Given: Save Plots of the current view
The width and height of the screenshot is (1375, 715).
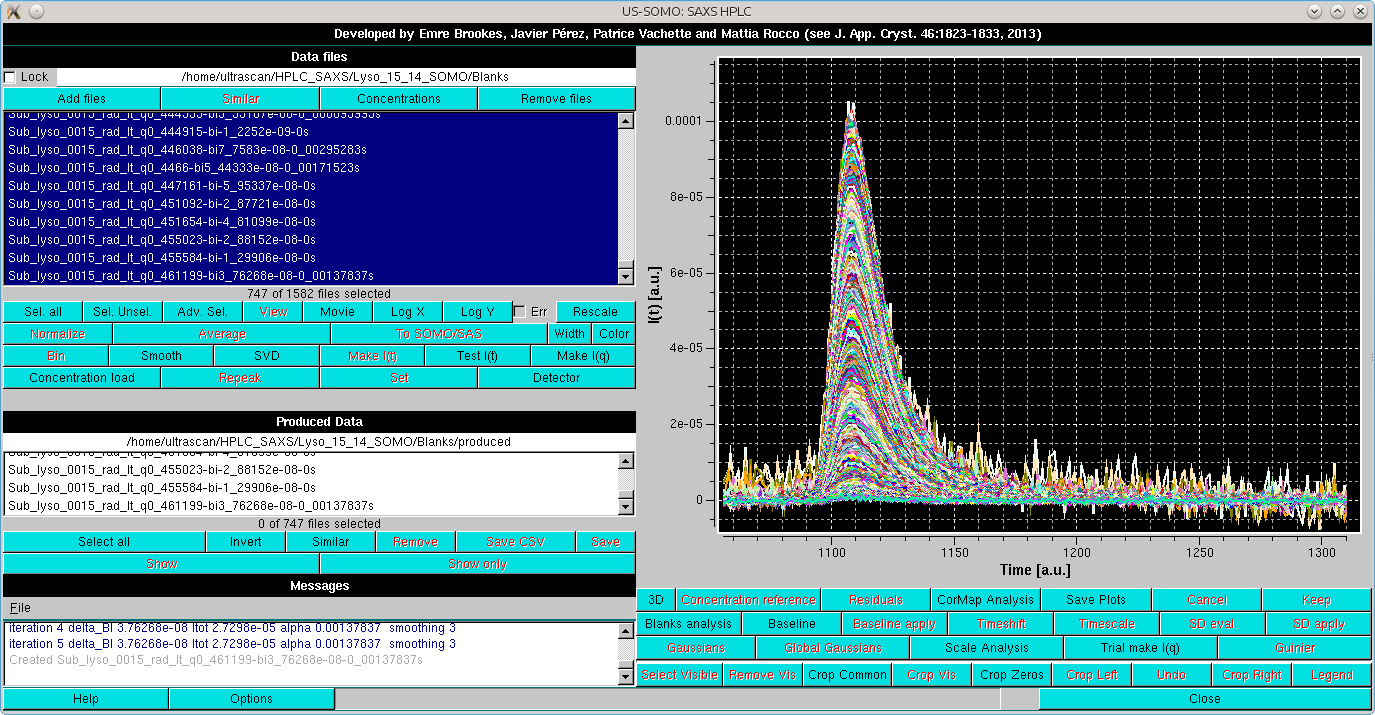Looking at the screenshot, I should pyautogui.click(x=1096, y=600).
